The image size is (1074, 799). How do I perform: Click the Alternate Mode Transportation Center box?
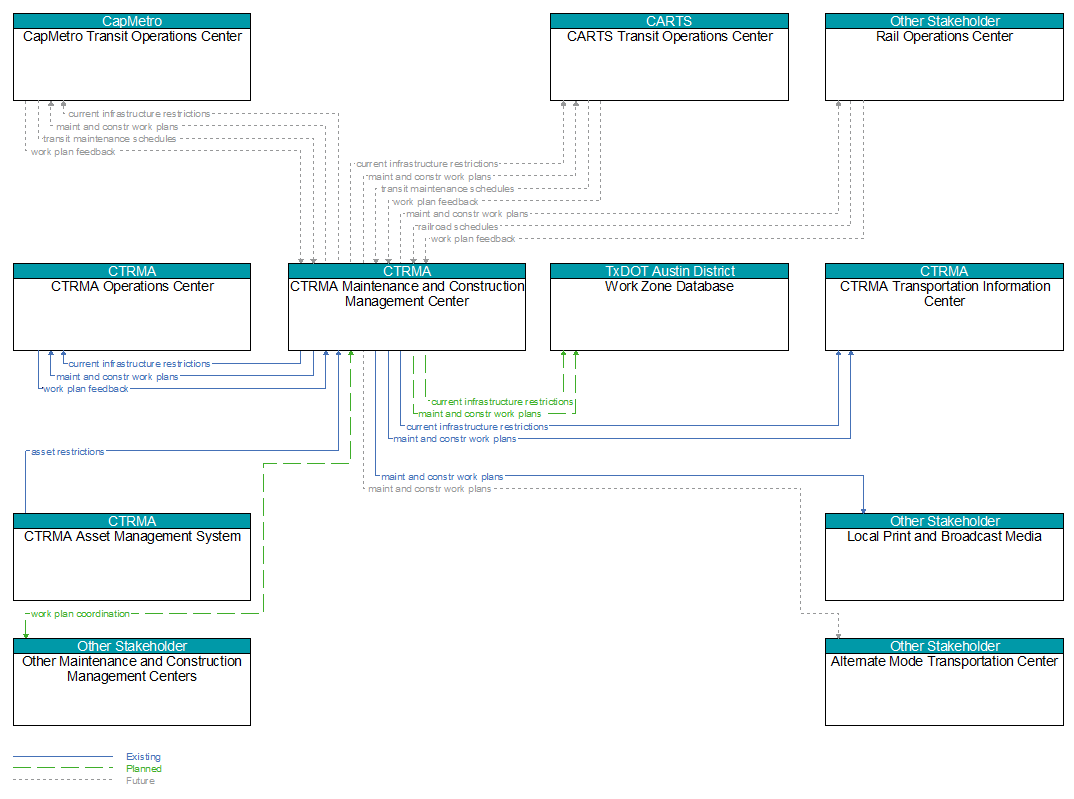944,682
